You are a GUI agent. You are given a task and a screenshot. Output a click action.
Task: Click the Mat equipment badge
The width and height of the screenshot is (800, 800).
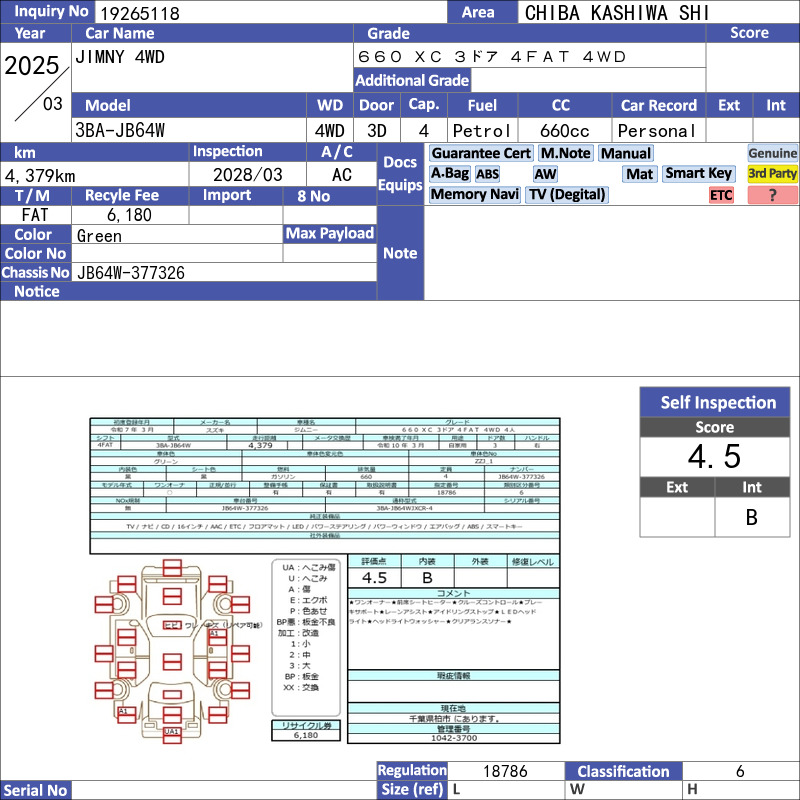point(639,174)
